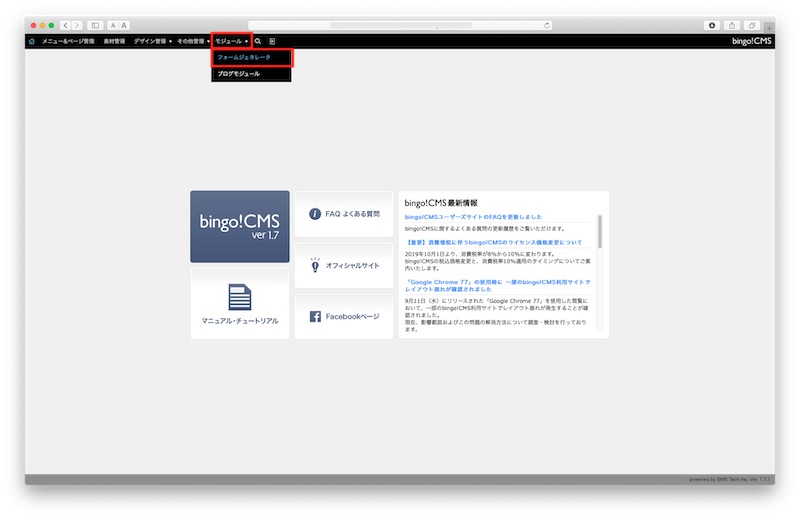Open the Facebookページ tile
The image size is (800, 518).
point(344,316)
